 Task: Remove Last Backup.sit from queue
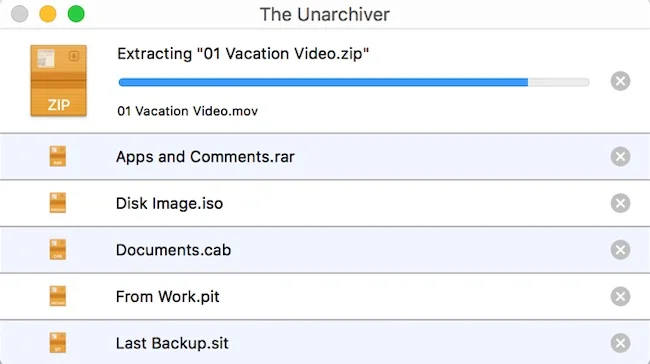[620, 343]
